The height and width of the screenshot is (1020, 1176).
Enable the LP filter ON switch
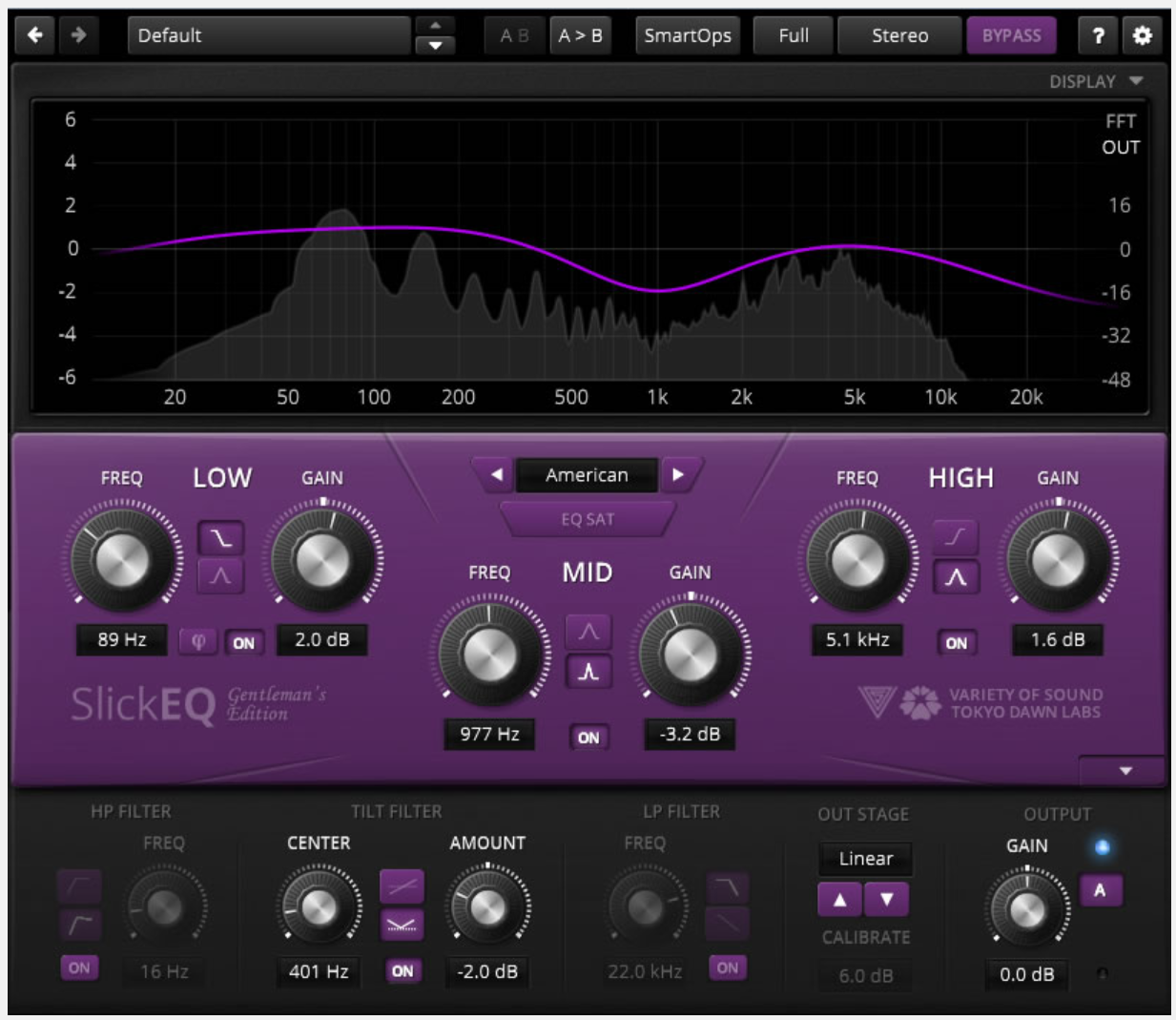pyautogui.click(x=728, y=968)
